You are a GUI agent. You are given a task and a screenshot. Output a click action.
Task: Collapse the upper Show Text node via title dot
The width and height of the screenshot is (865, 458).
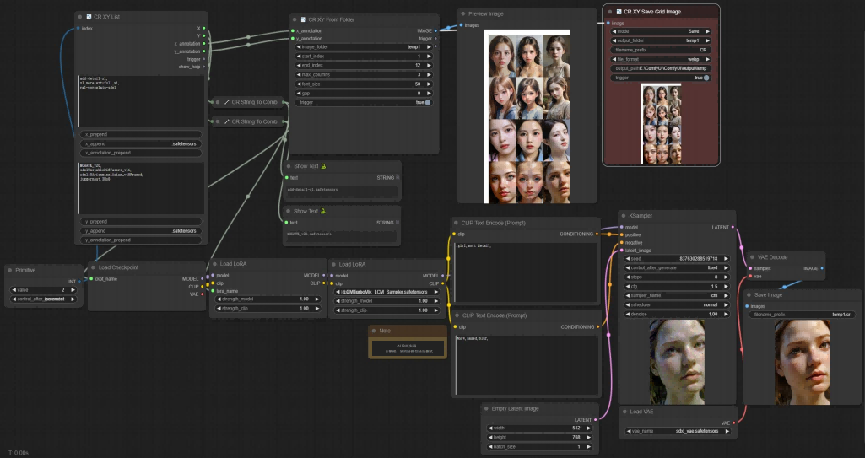point(288,166)
